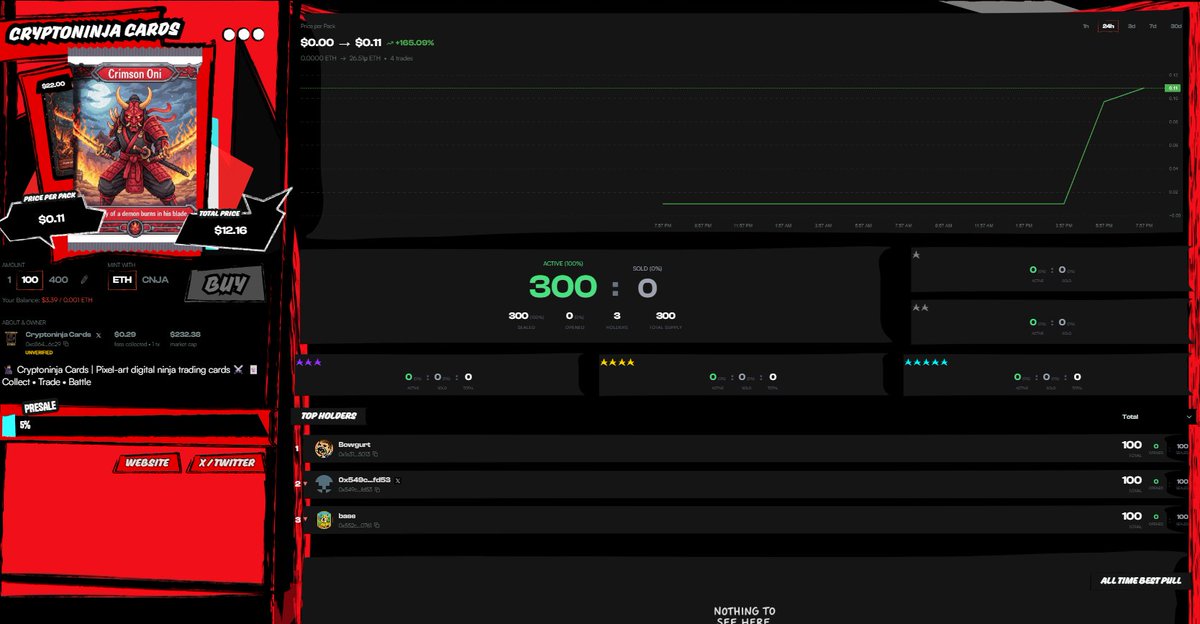Open the WEBSITE link
Image resolution: width=1200 pixels, height=624 pixels.
(x=148, y=463)
